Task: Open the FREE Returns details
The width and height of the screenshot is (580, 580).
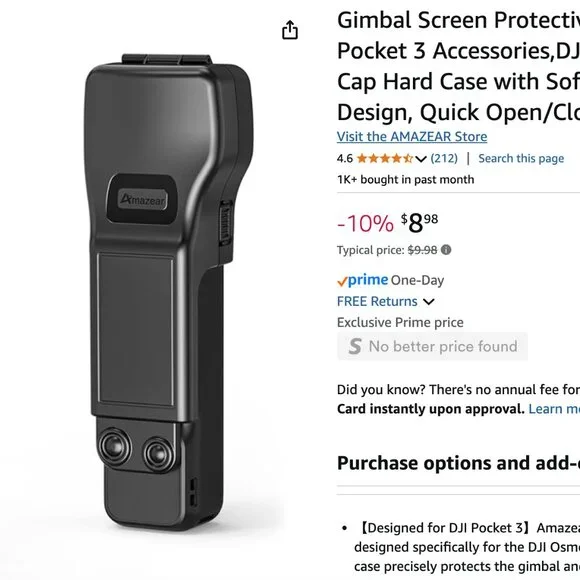Action: click(377, 301)
